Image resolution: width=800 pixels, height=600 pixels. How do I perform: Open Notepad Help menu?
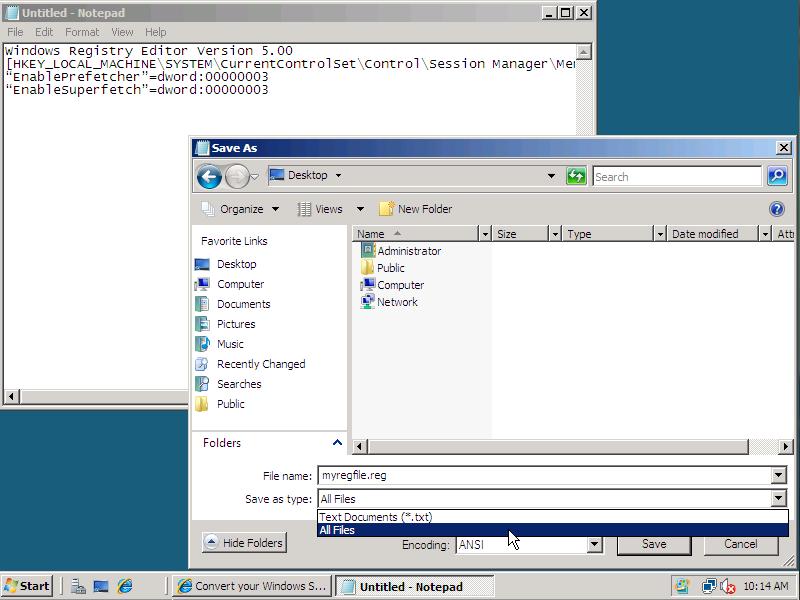pos(156,32)
